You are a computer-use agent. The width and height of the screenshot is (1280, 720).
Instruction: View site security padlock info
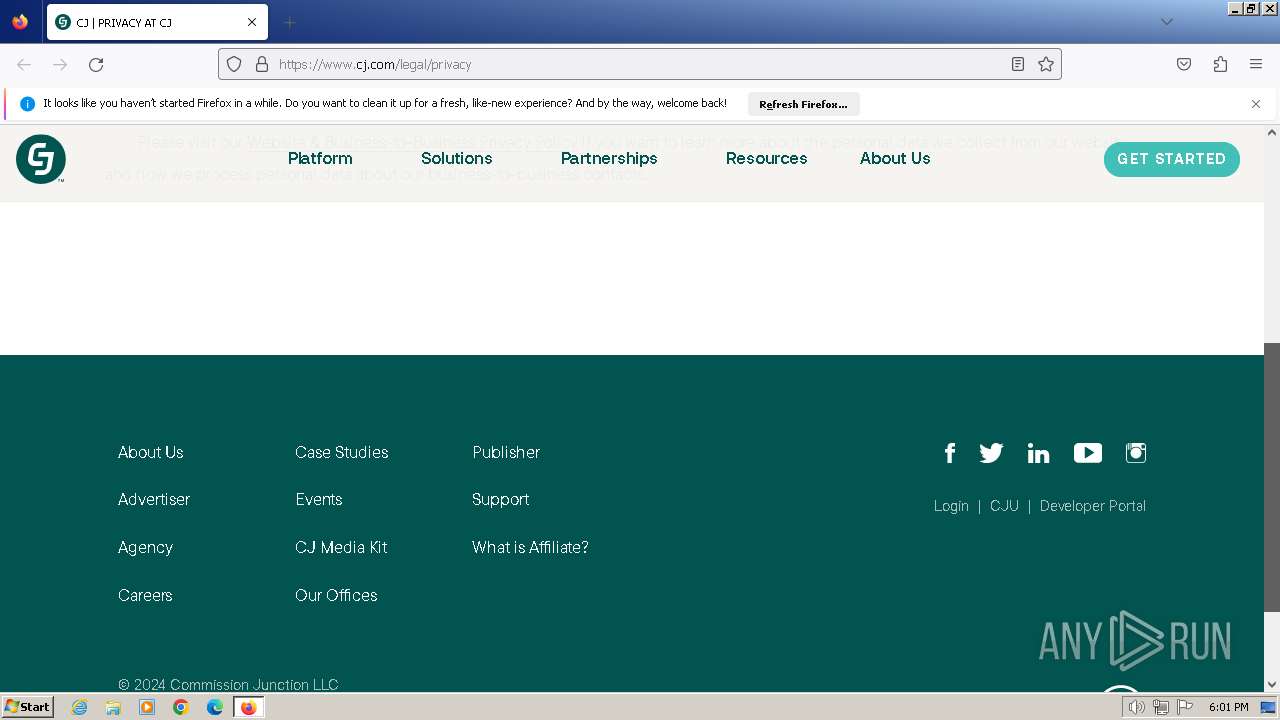coord(262,64)
